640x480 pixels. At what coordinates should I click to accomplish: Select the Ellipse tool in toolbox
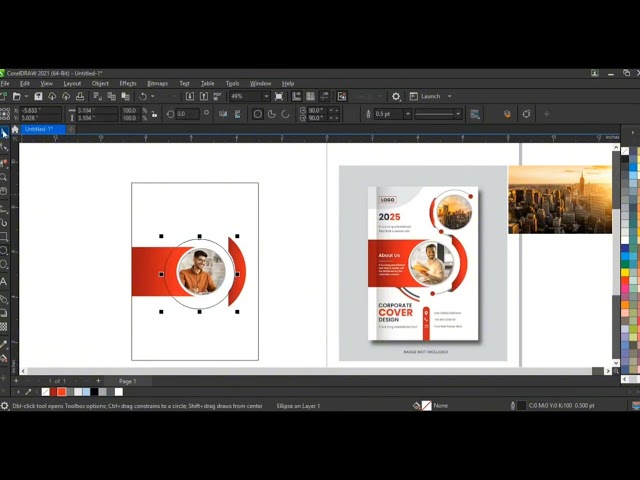[x=4, y=250]
